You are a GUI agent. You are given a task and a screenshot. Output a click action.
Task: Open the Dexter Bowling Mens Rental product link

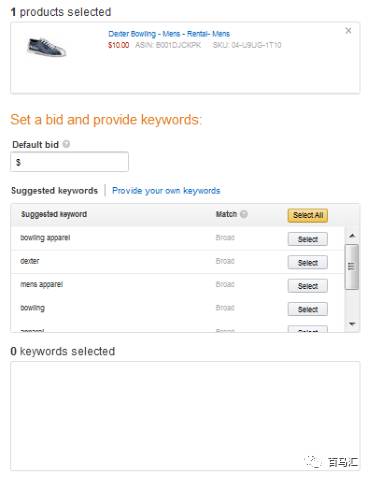pyautogui.click(x=169, y=34)
